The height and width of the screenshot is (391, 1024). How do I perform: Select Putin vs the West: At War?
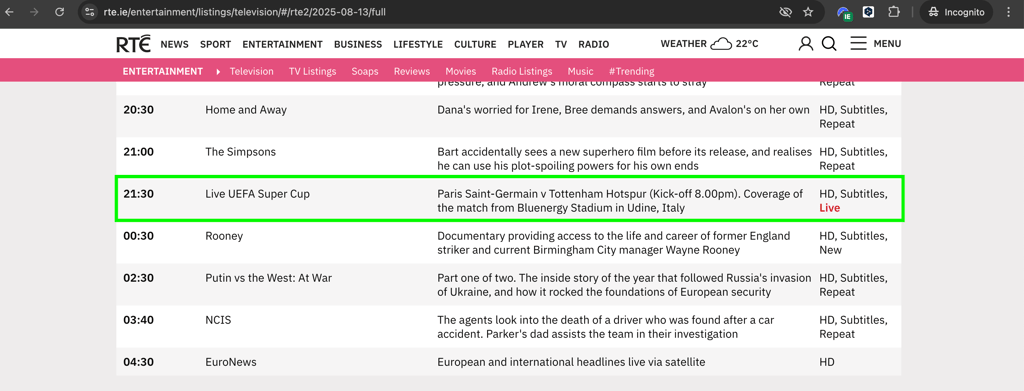(x=268, y=277)
